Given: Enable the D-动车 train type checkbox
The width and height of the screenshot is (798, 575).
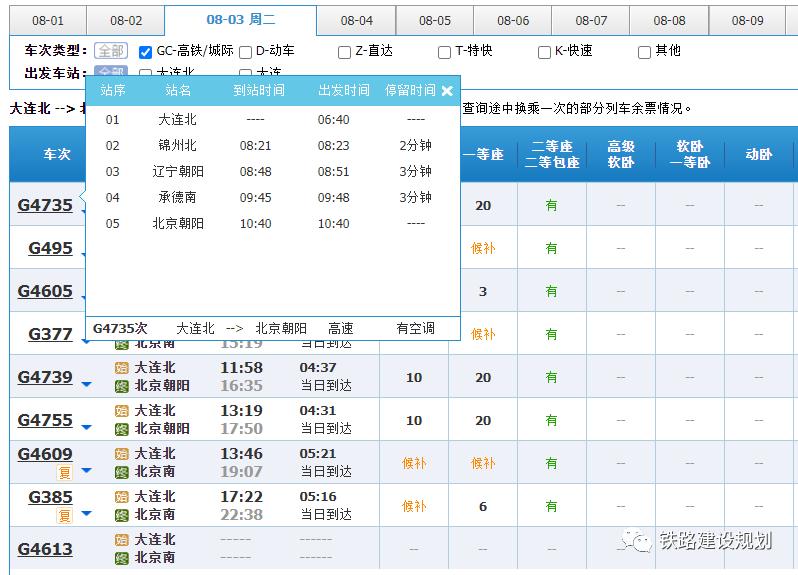Looking at the screenshot, I should pyautogui.click(x=245, y=52).
